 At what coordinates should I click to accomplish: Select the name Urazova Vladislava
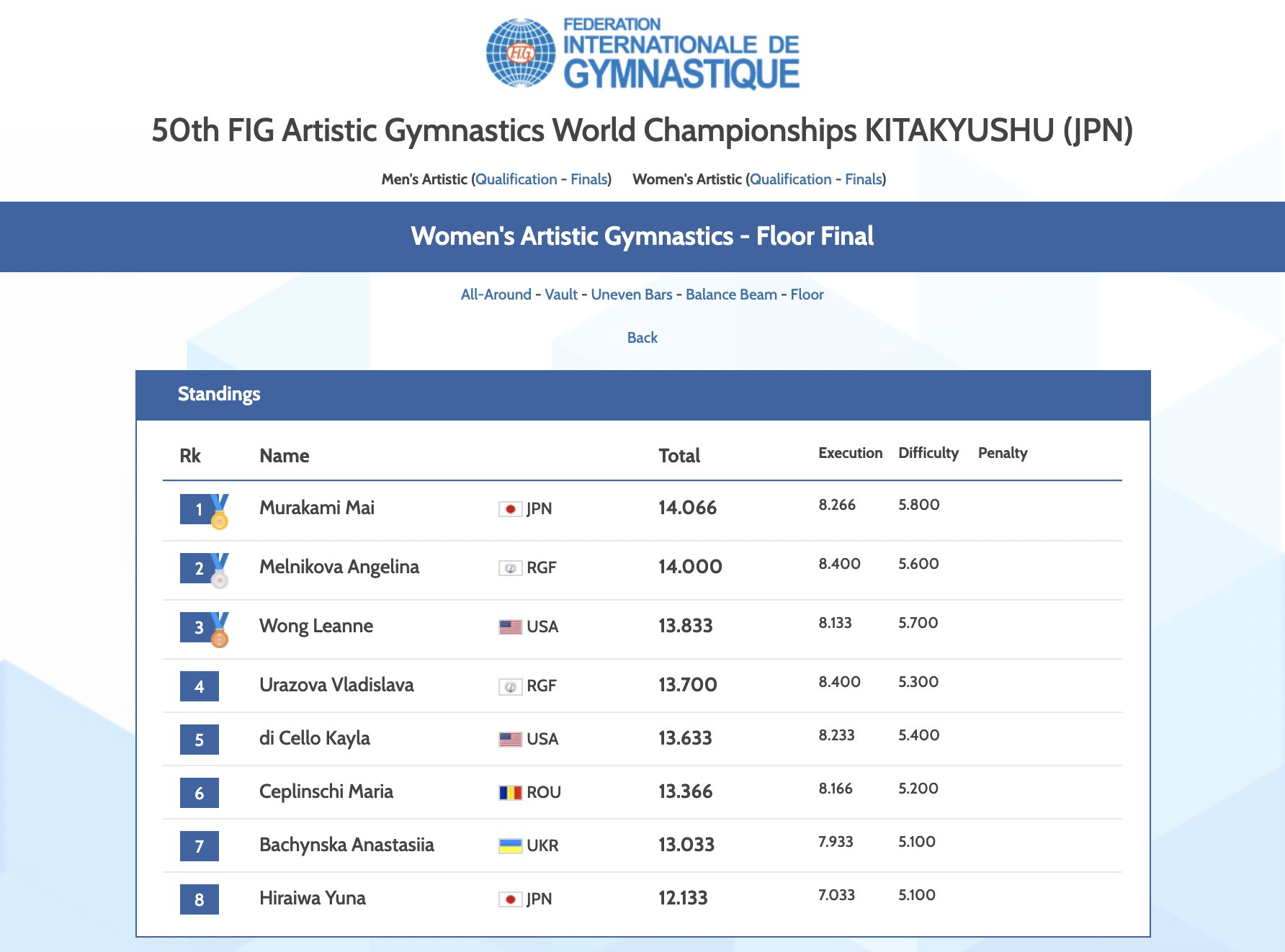point(336,685)
